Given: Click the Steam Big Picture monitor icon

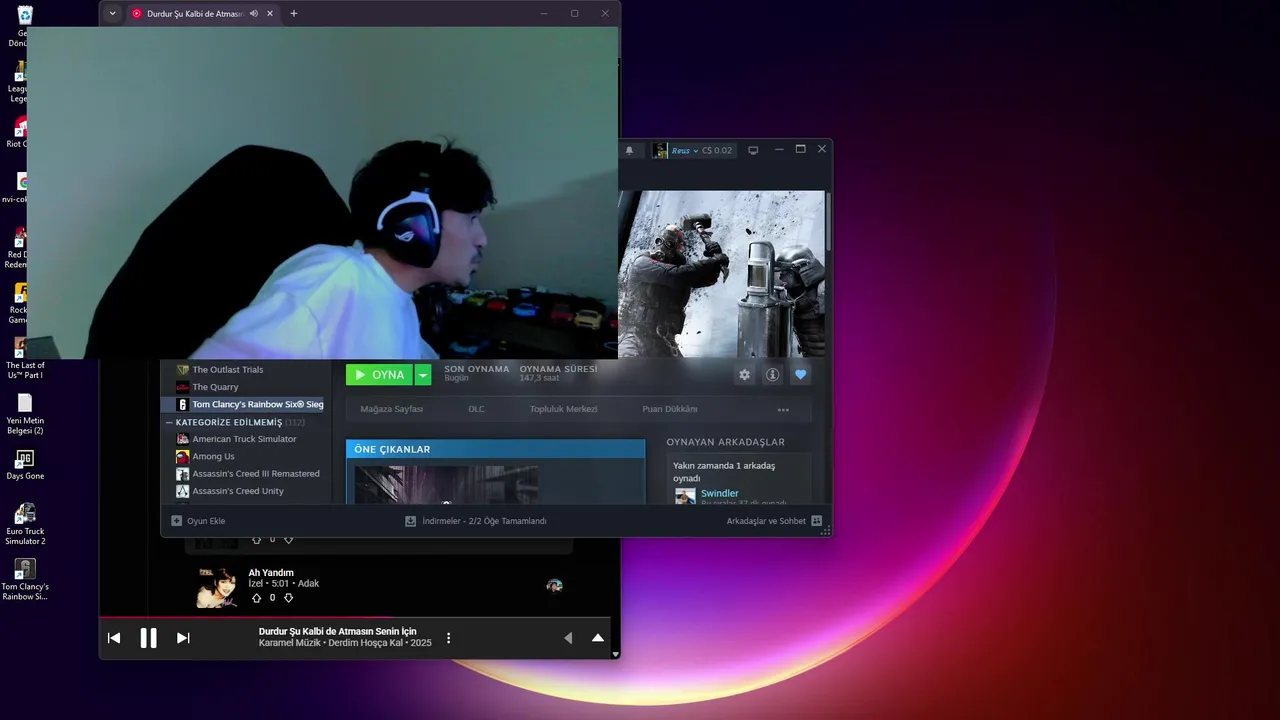Looking at the screenshot, I should pyautogui.click(x=753, y=150).
